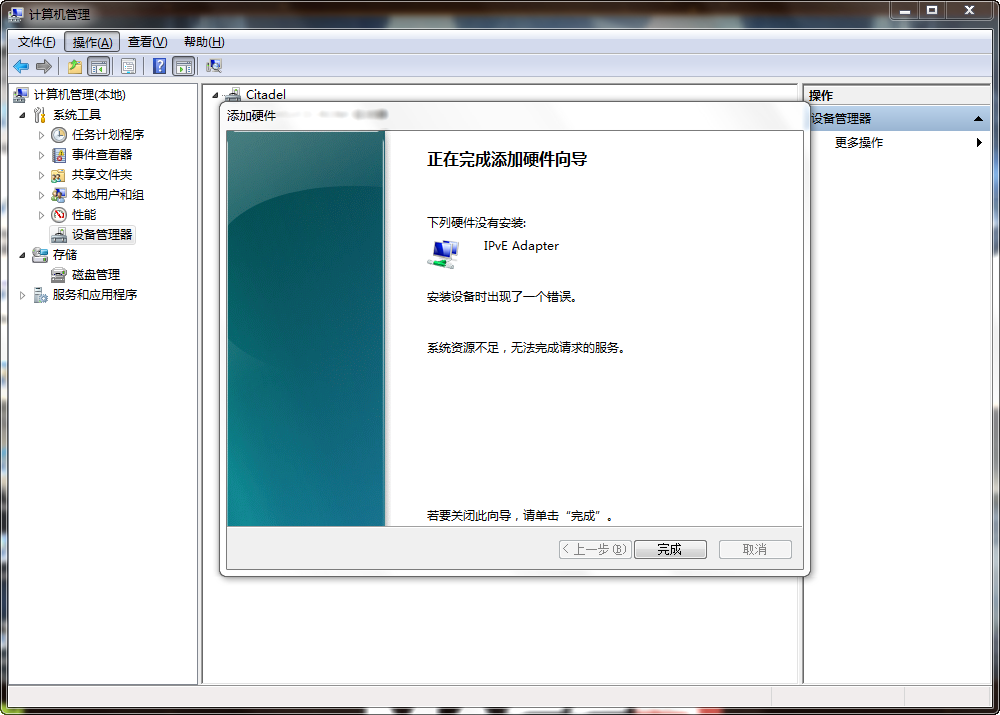The width and height of the screenshot is (1000, 715).
Task: Collapse the Citadel device tree root
Action: (215, 95)
